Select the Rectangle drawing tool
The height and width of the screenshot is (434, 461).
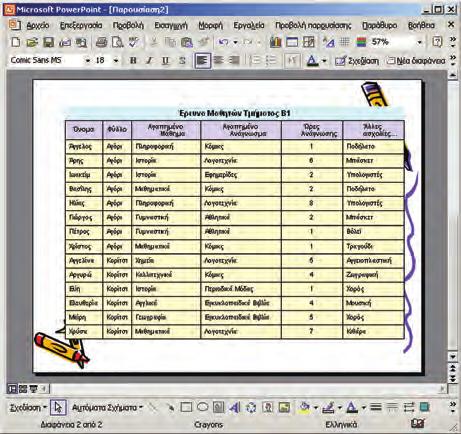point(186,407)
